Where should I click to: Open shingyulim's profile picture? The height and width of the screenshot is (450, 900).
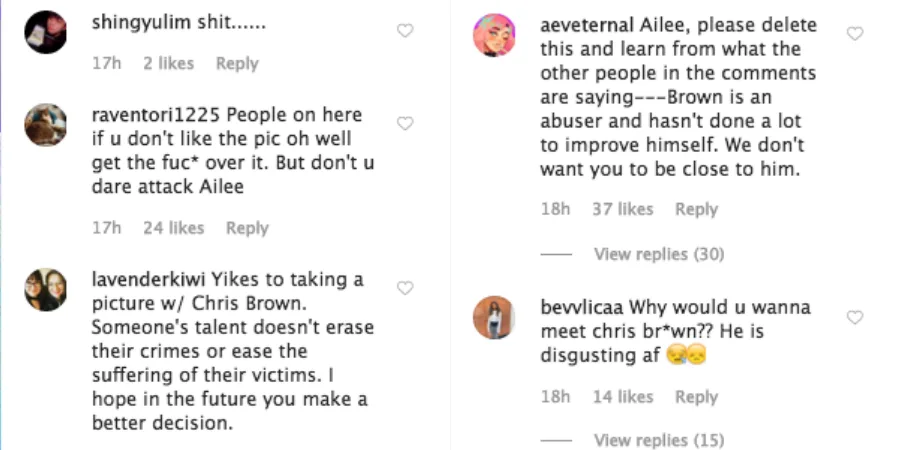click(x=45, y=33)
